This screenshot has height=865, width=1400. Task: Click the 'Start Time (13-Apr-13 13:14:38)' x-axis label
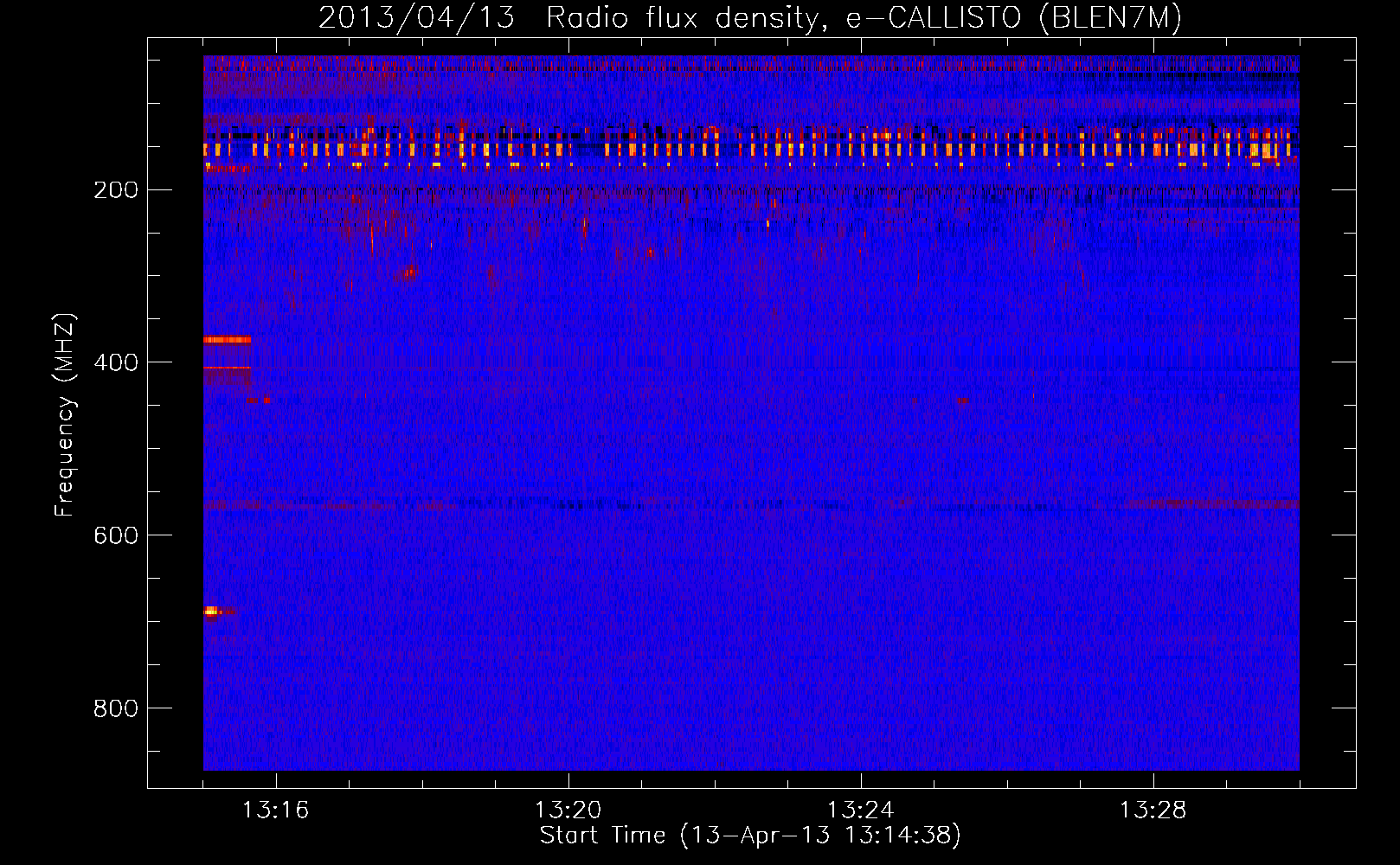(x=750, y=836)
